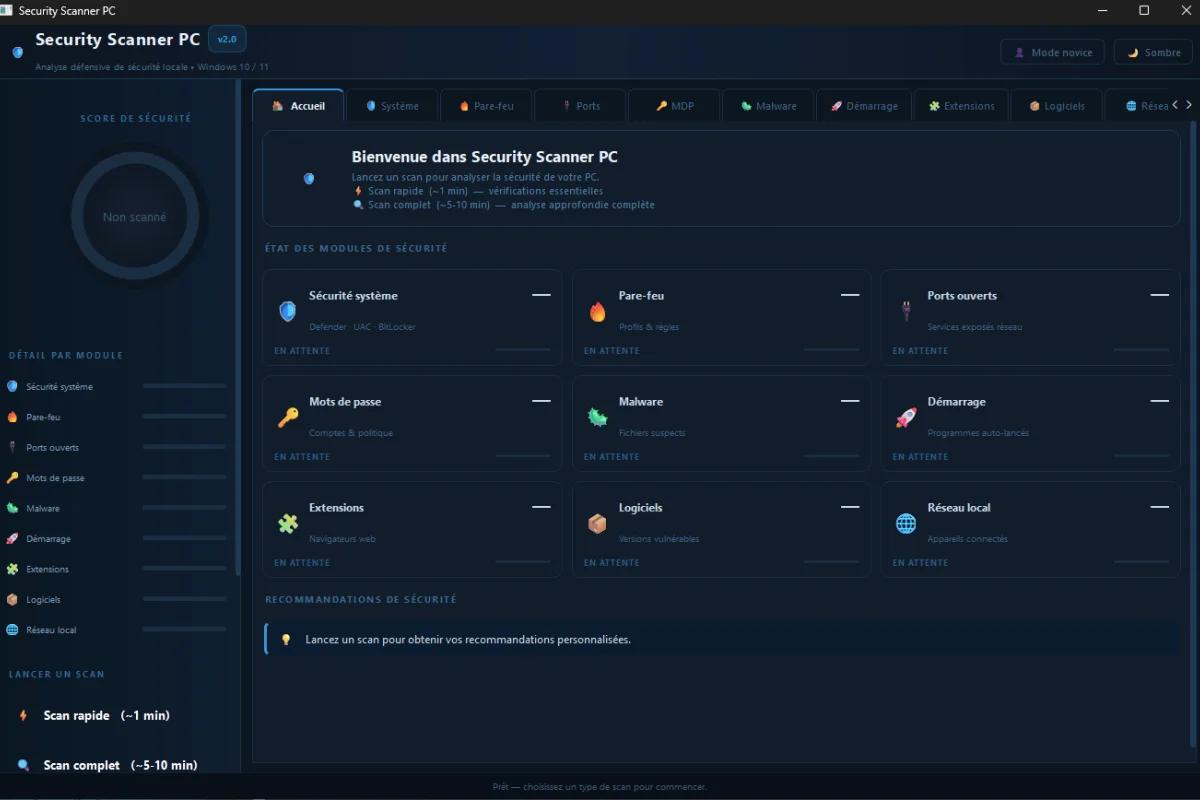Click the Pare-feu progress bar in sidebar
The image size is (1200, 800).
point(184,417)
